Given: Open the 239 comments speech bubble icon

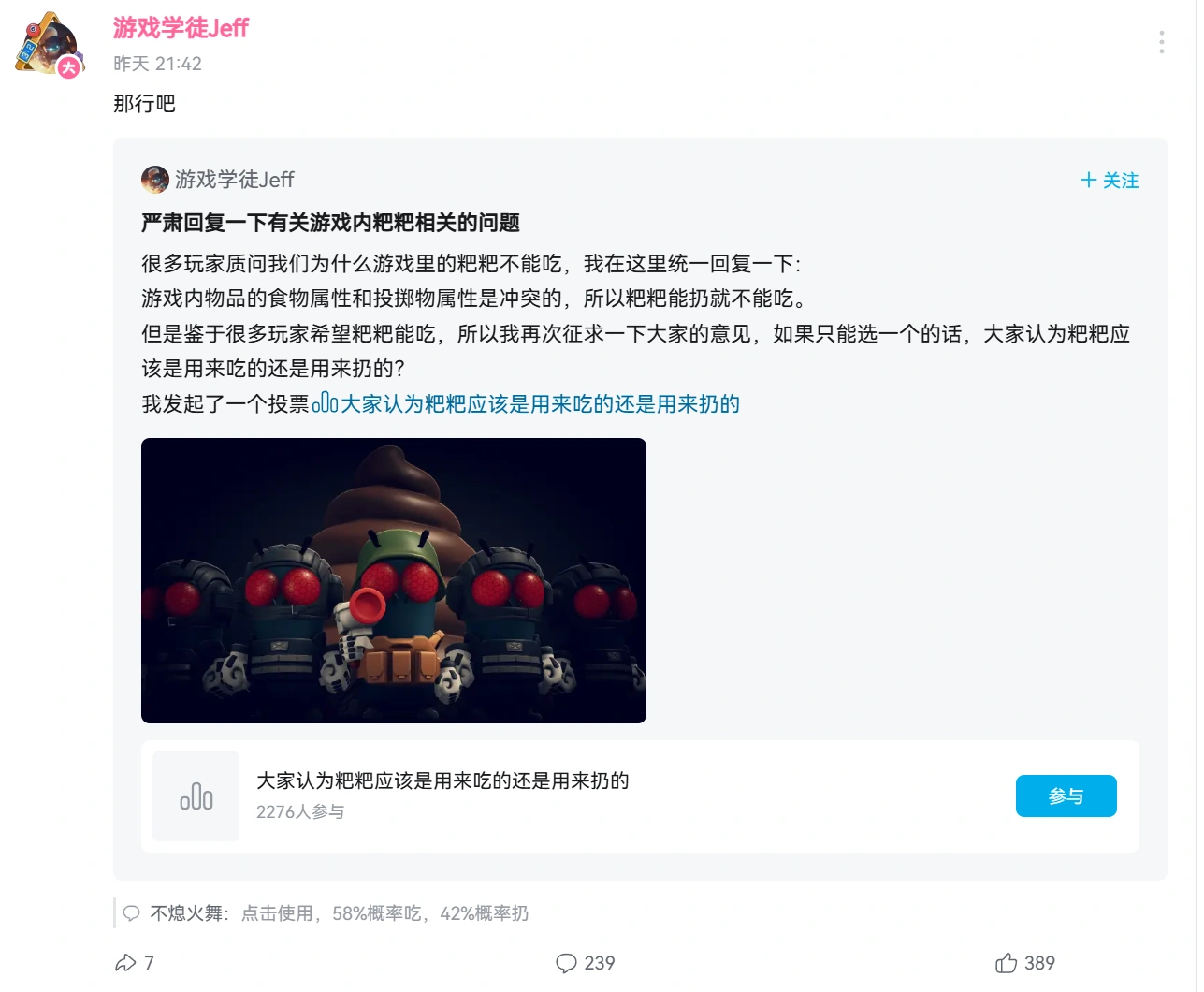Looking at the screenshot, I should (x=566, y=963).
